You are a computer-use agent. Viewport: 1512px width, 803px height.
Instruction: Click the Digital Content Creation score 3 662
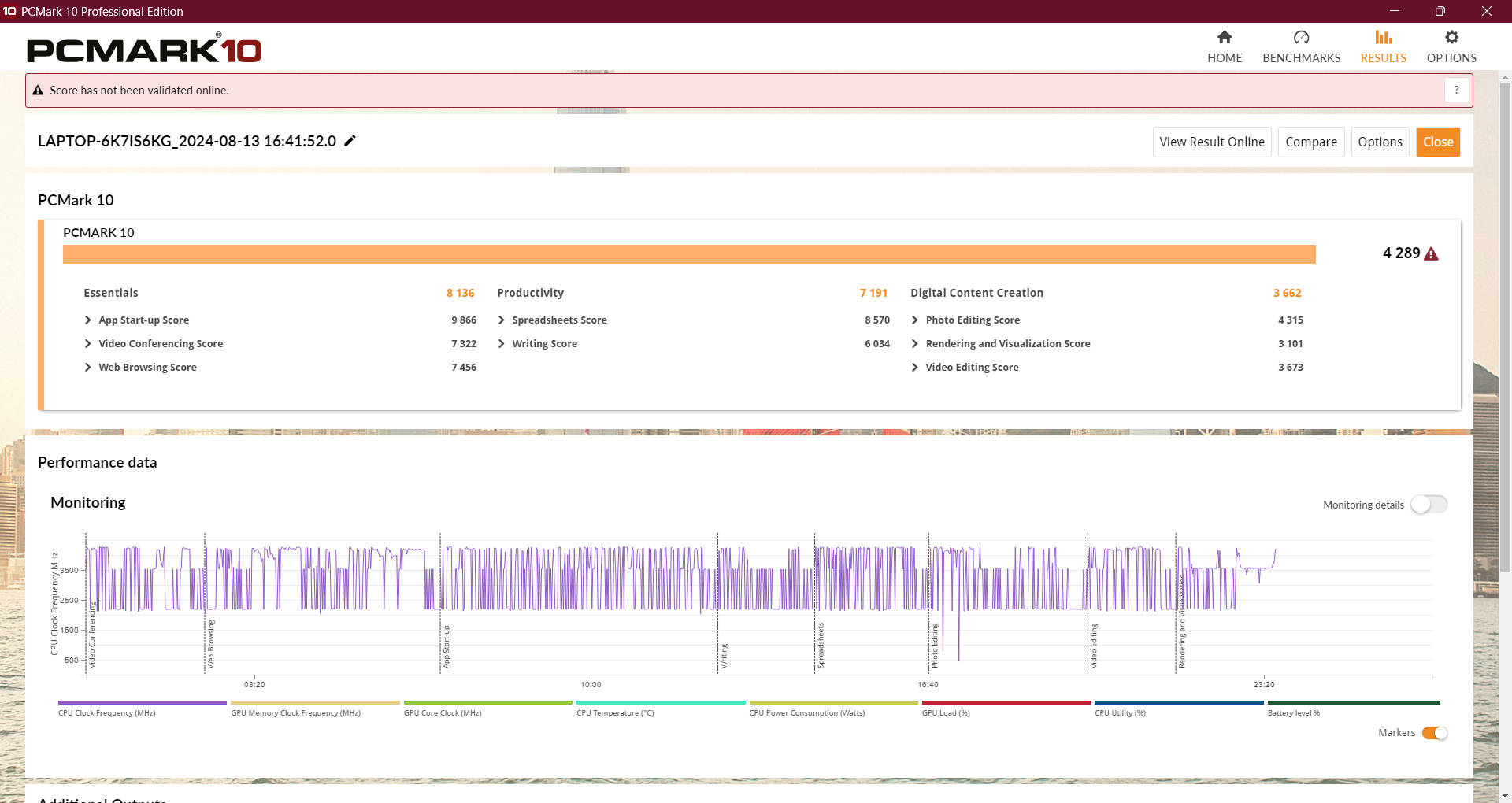pyautogui.click(x=1287, y=293)
